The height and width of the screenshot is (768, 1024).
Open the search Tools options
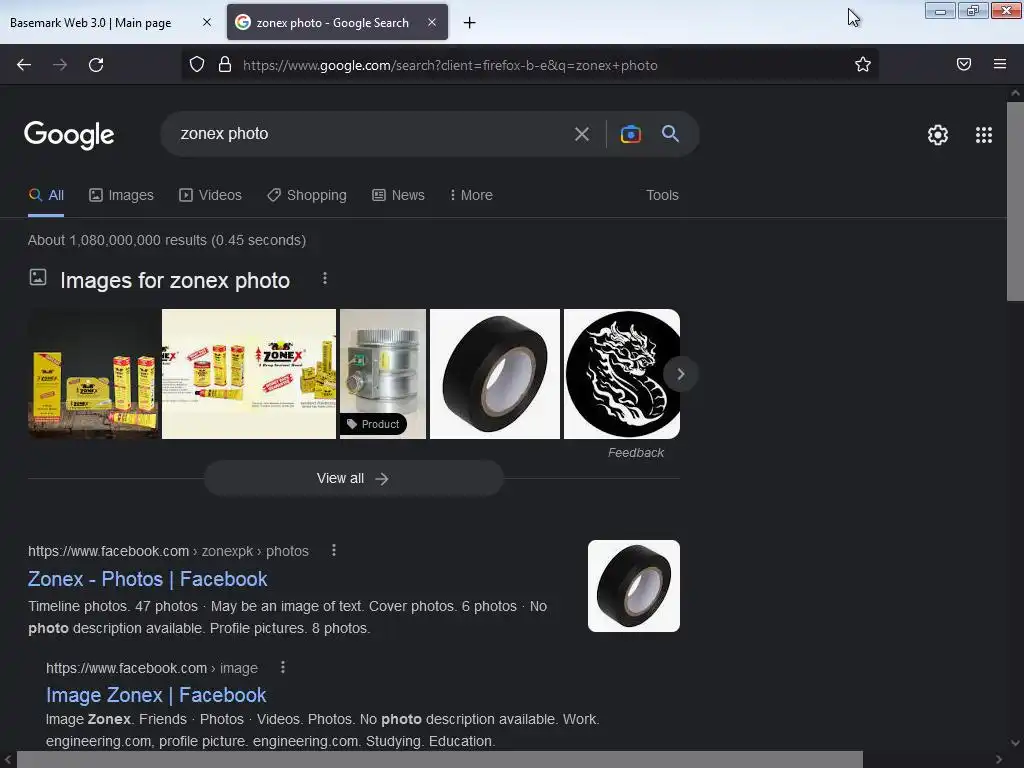point(662,195)
